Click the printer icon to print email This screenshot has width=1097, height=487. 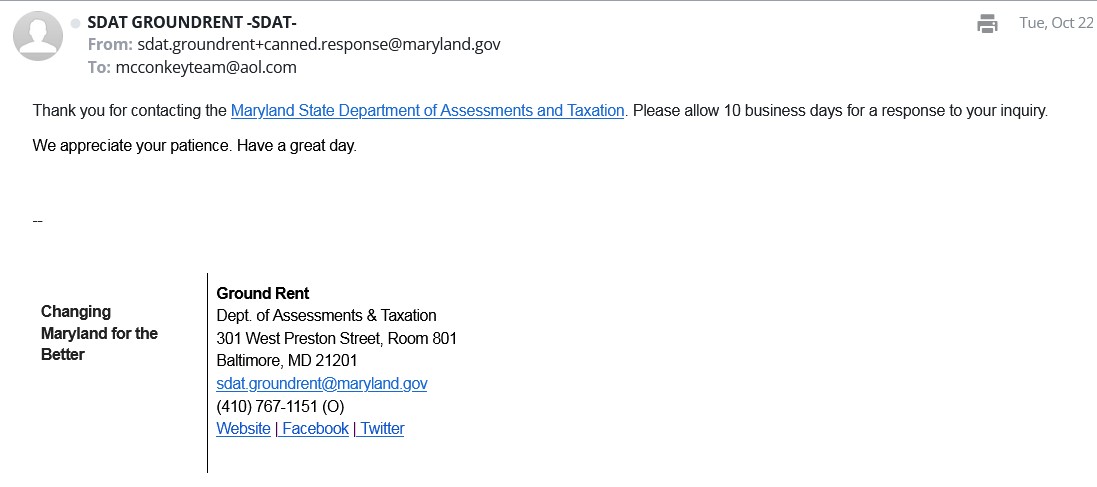tap(988, 24)
